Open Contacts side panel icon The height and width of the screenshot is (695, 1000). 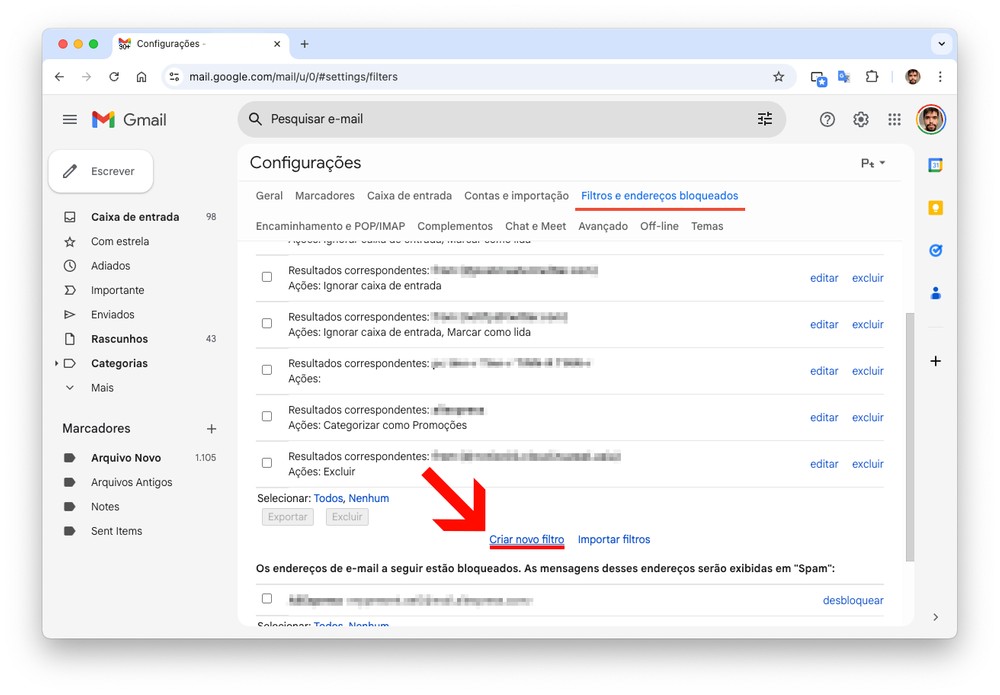(x=935, y=293)
